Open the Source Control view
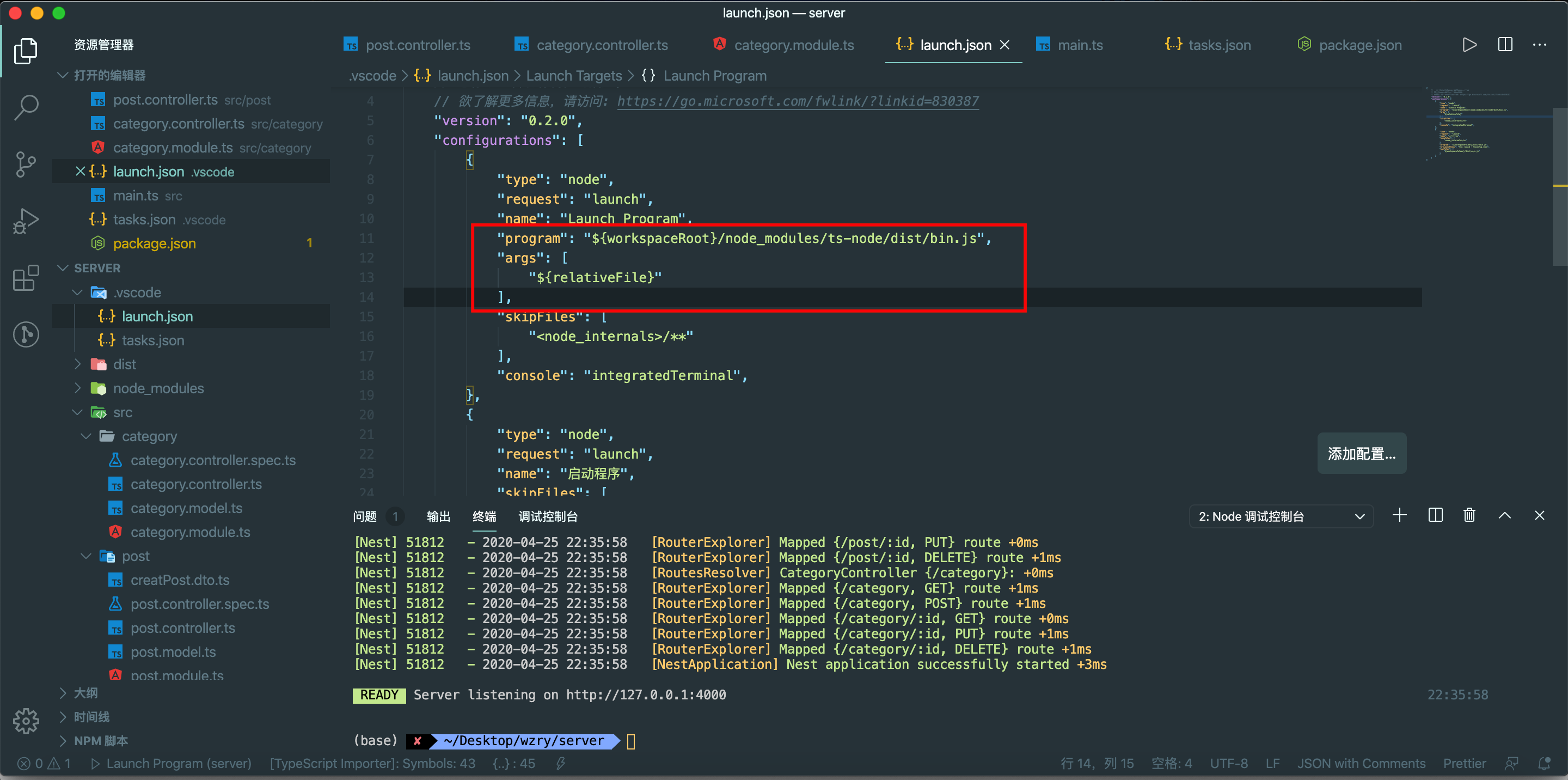Image resolution: width=1568 pixels, height=780 pixels. pos(26,164)
